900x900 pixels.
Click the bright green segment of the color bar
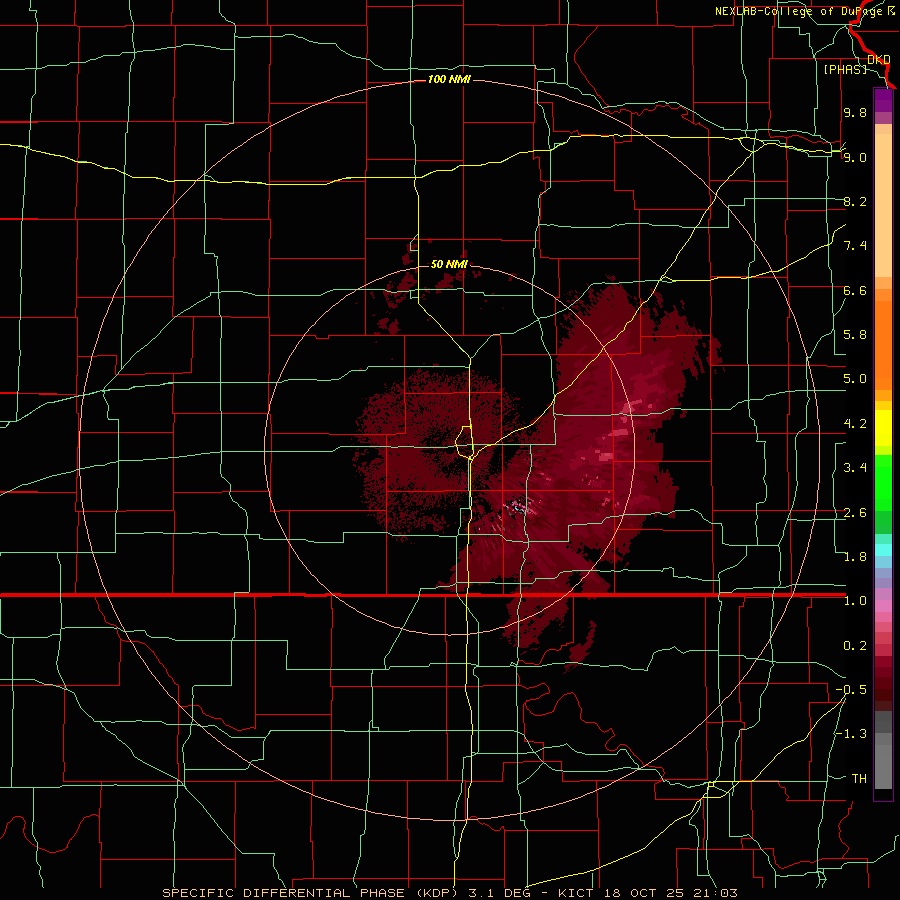pyautogui.click(x=883, y=482)
